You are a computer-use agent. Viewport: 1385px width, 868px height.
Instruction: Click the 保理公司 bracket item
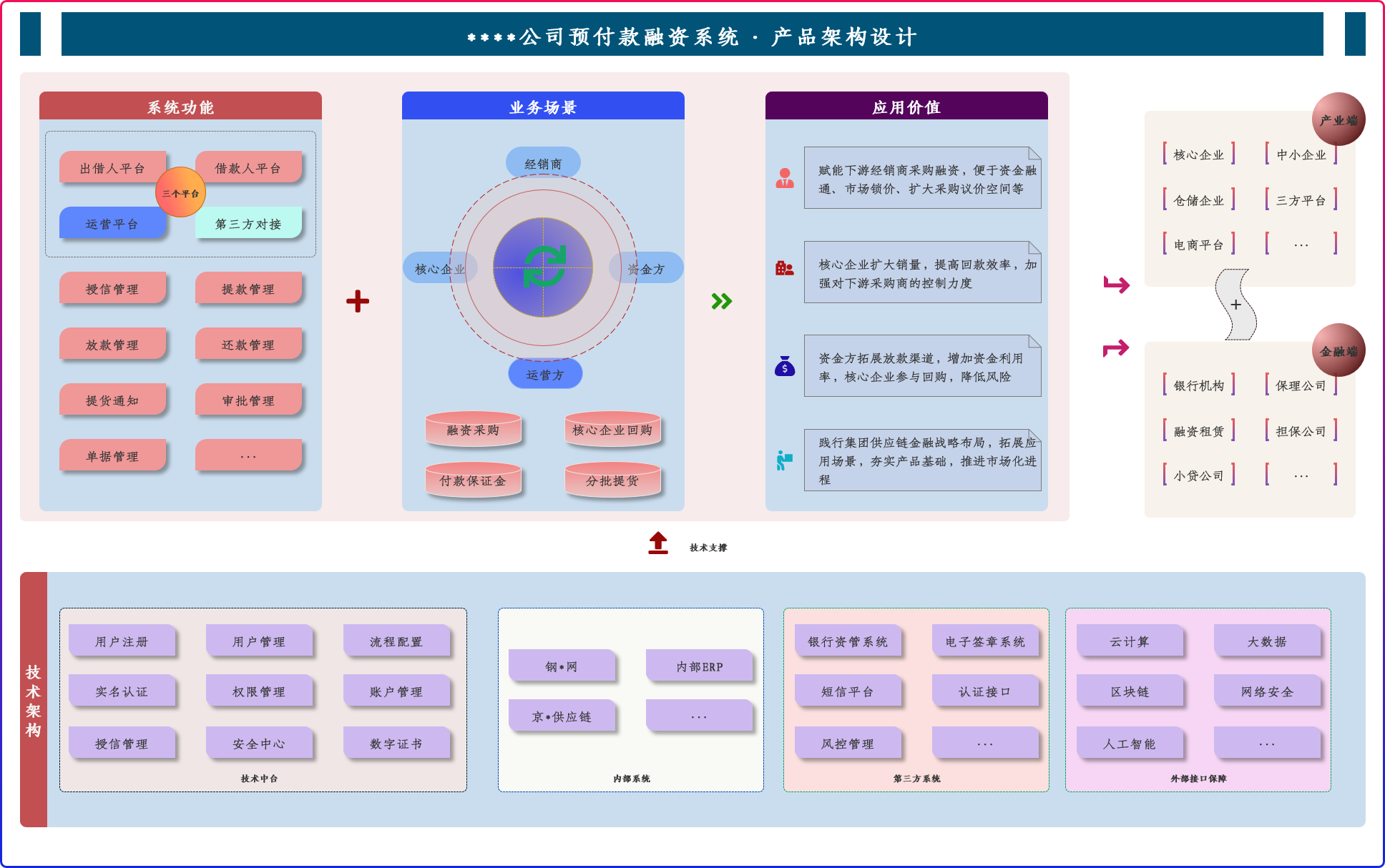pyautogui.click(x=1301, y=385)
